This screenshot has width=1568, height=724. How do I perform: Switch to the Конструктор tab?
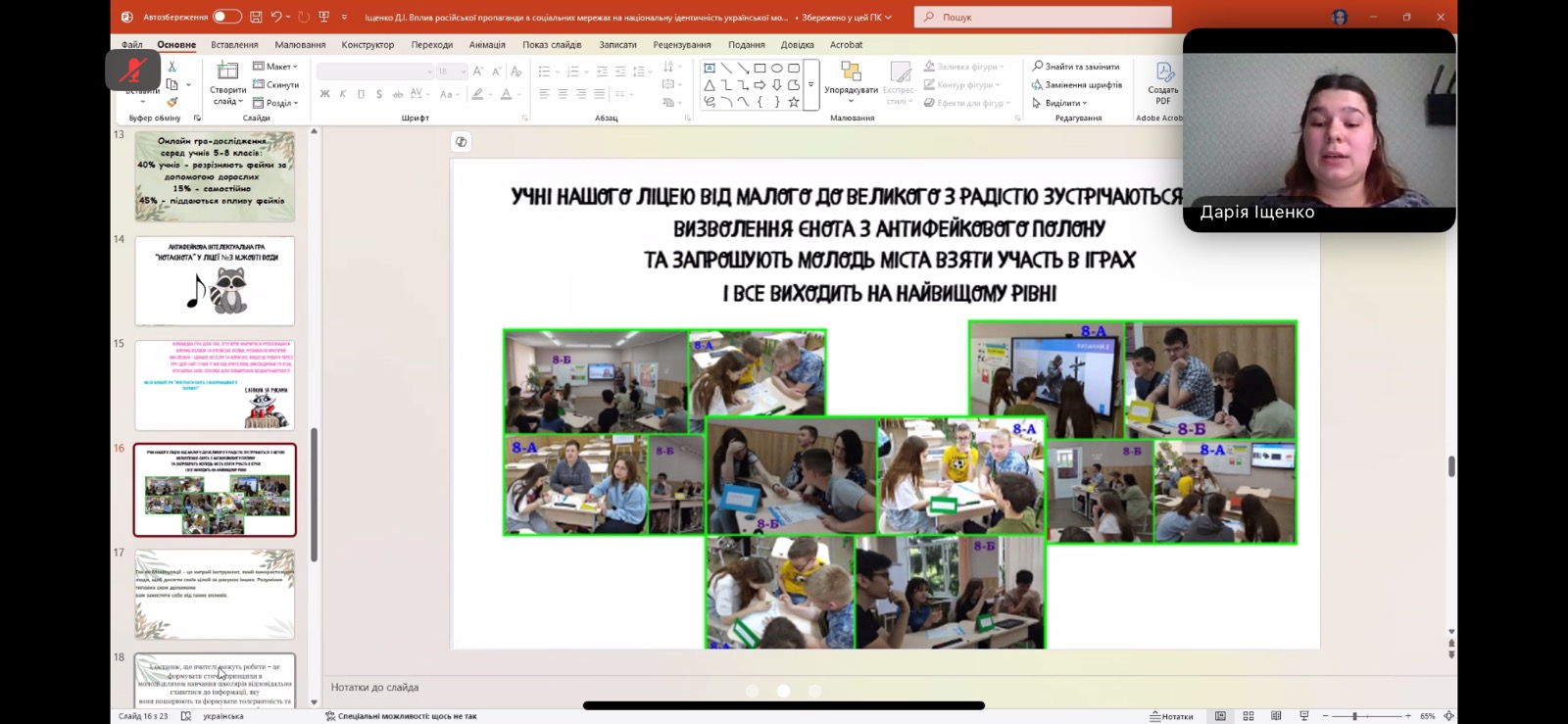367,44
